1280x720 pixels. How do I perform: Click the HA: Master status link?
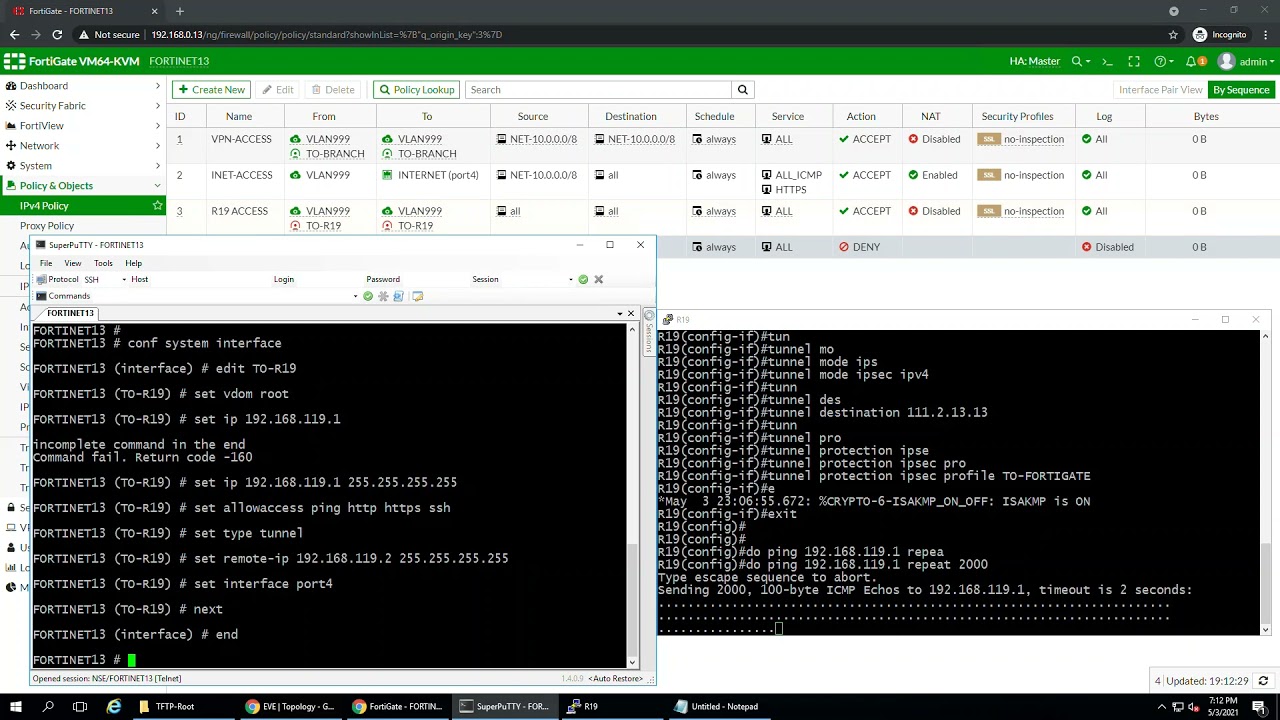tap(1034, 62)
